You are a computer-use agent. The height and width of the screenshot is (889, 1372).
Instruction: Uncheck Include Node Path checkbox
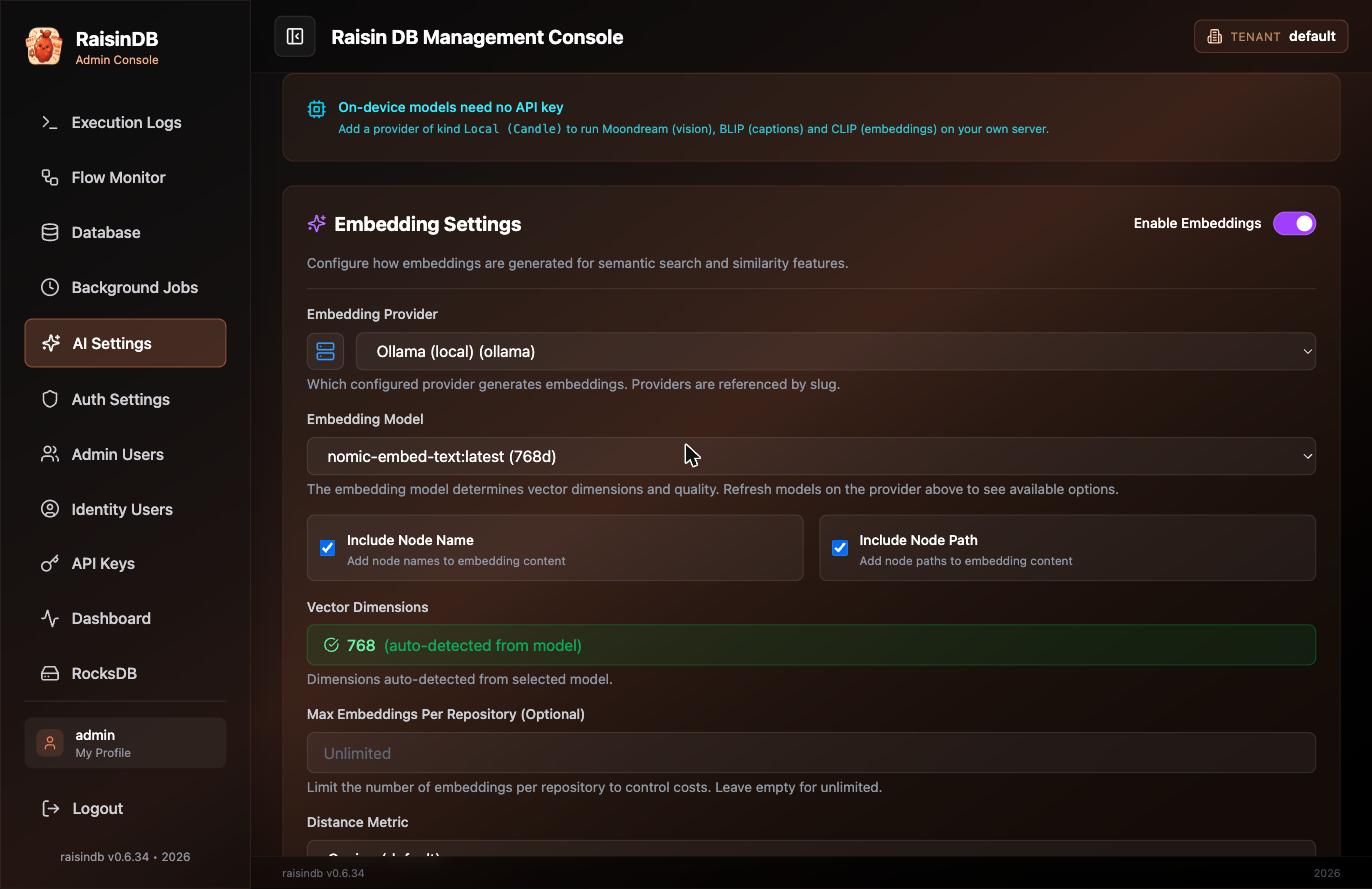click(840, 548)
